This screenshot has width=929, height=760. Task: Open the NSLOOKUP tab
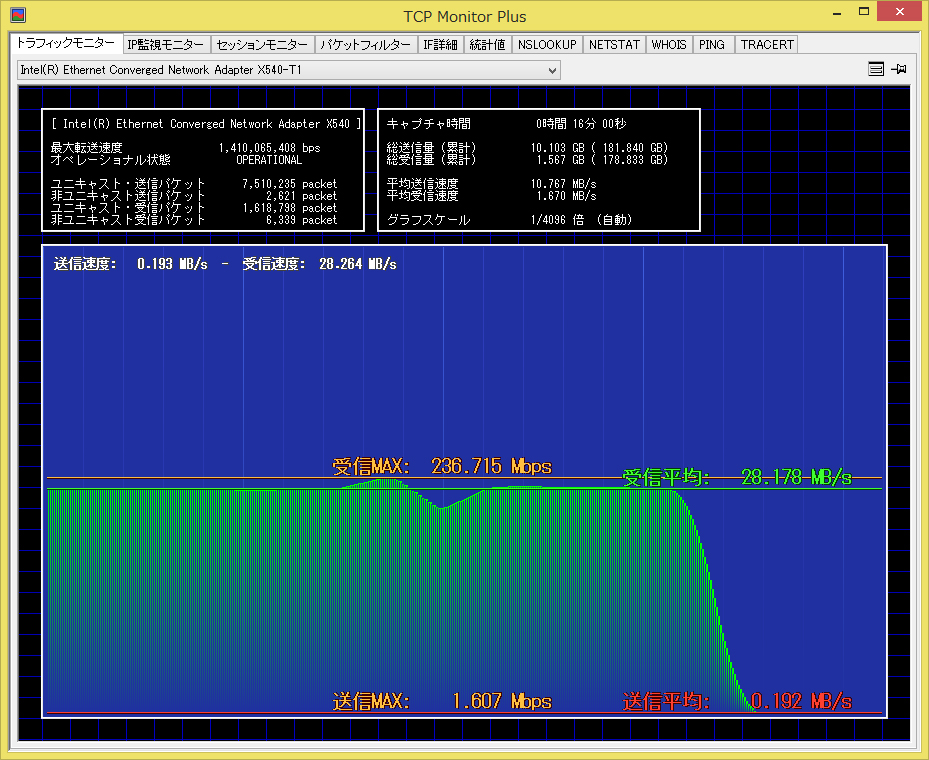click(x=546, y=45)
